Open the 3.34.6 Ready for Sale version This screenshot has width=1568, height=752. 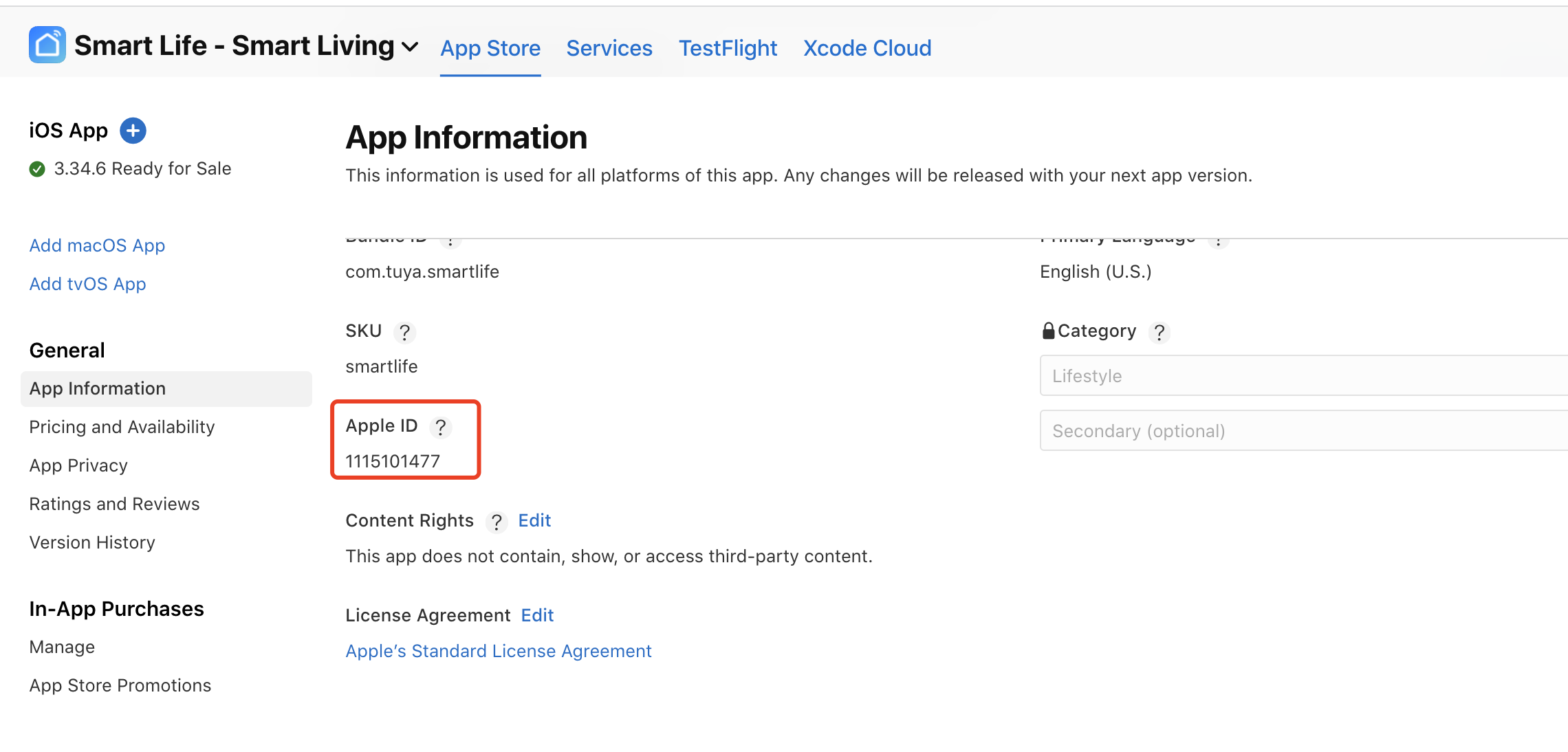tap(142, 169)
